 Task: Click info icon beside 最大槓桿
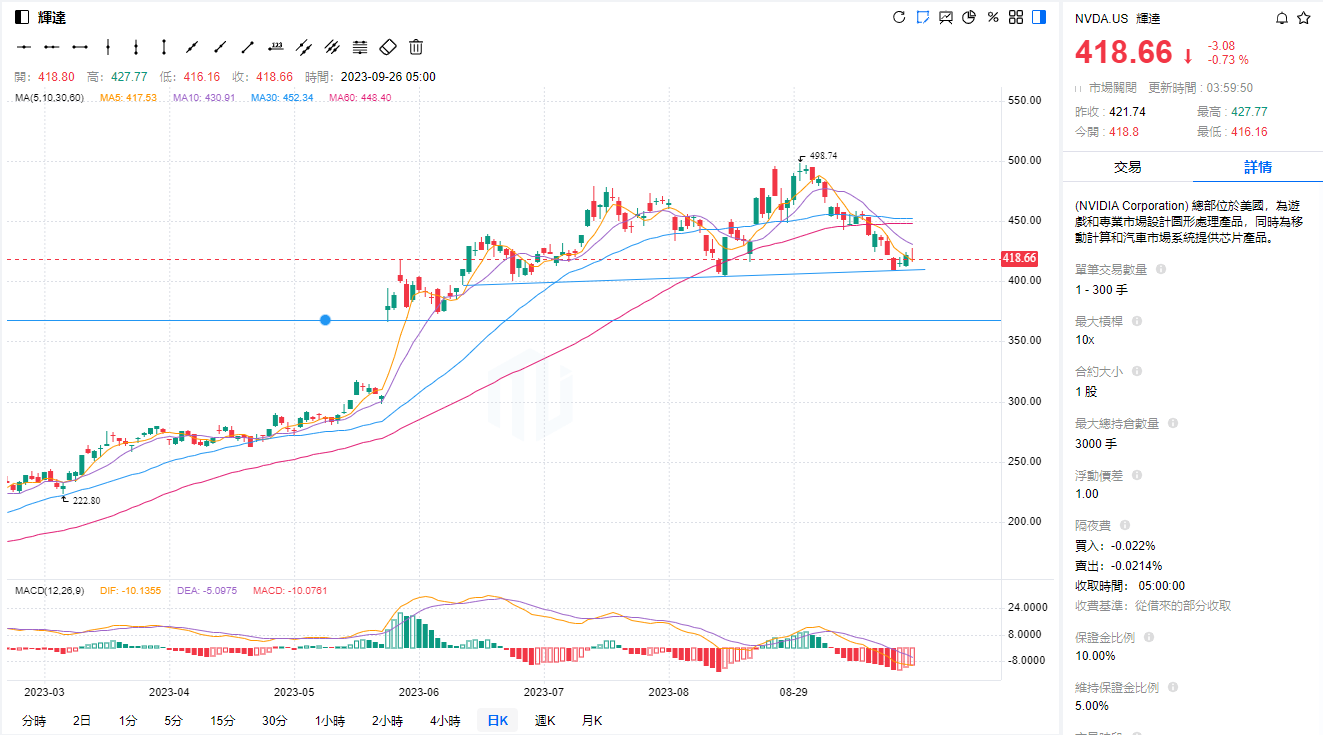1136,321
